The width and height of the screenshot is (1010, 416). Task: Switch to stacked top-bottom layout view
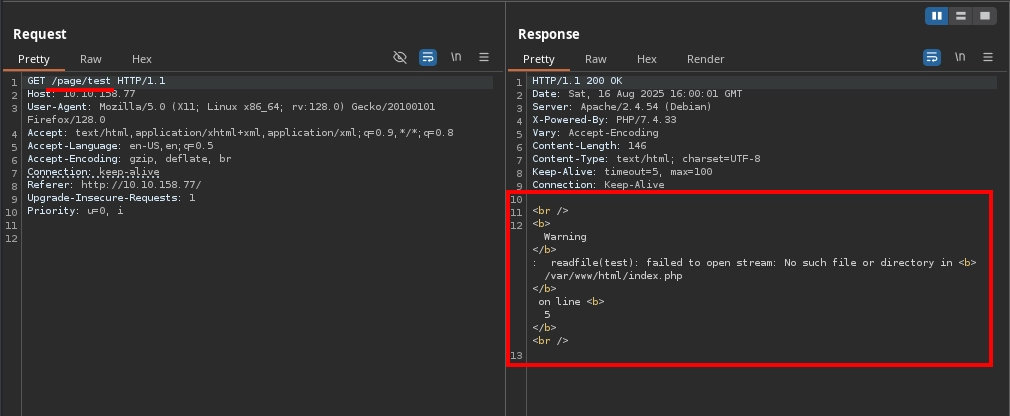tap(961, 16)
